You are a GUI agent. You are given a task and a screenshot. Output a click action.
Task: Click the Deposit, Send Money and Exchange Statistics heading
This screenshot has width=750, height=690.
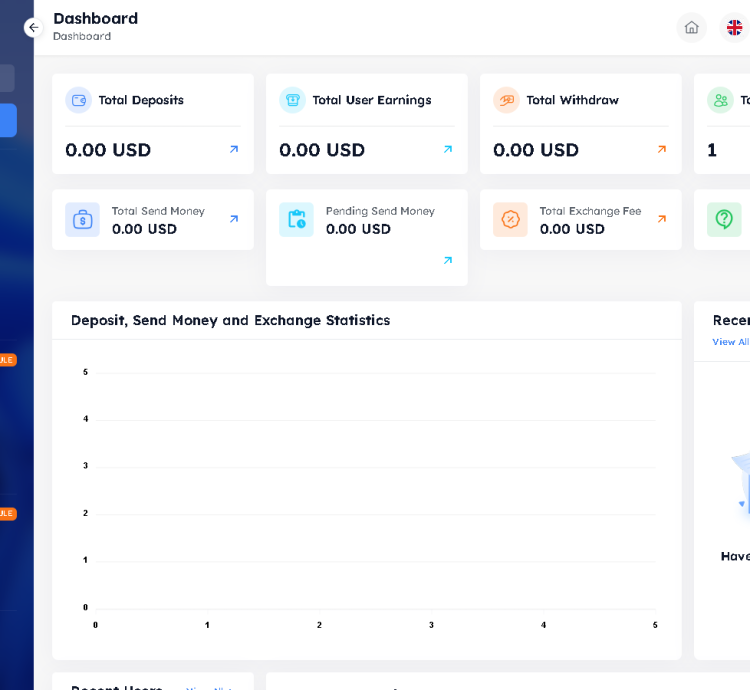(231, 320)
